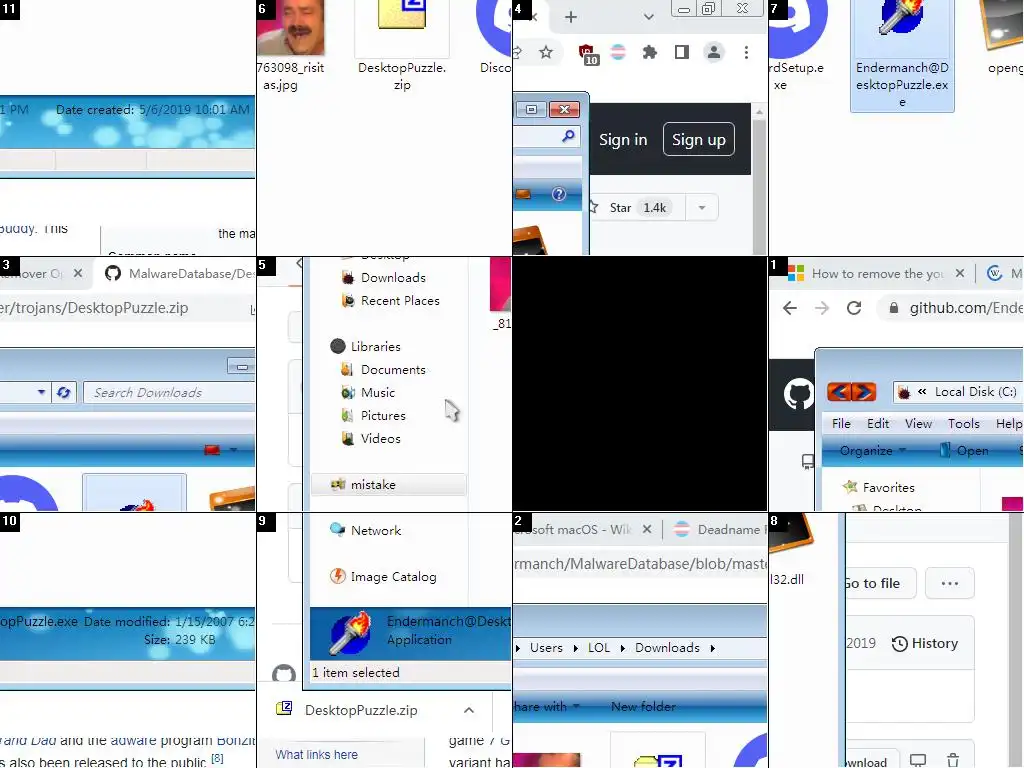The height and width of the screenshot is (768, 1024).
Task: Click the trash icon near download
Action: pos(953,760)
